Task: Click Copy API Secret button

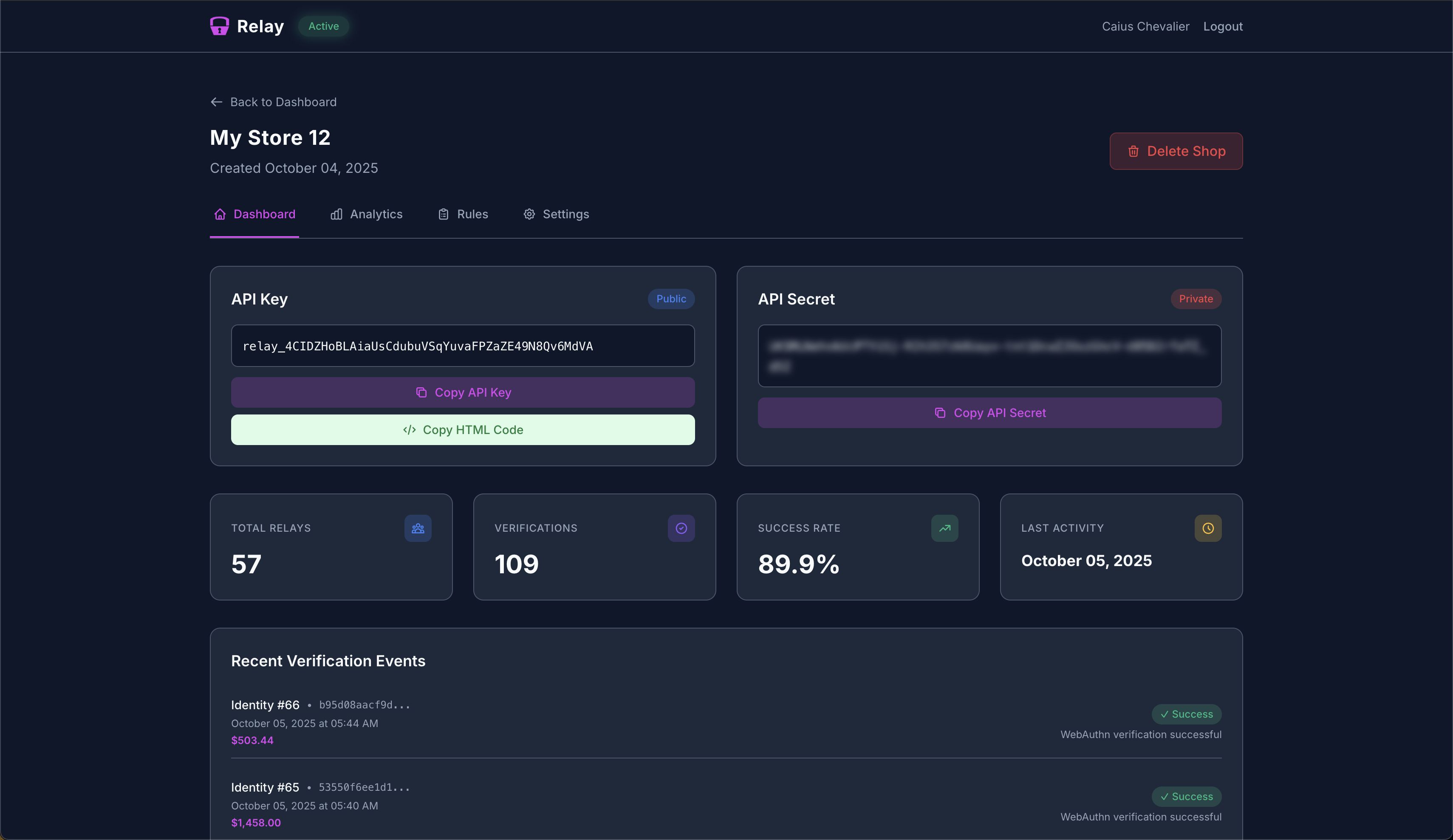Action: click(989, 413)
